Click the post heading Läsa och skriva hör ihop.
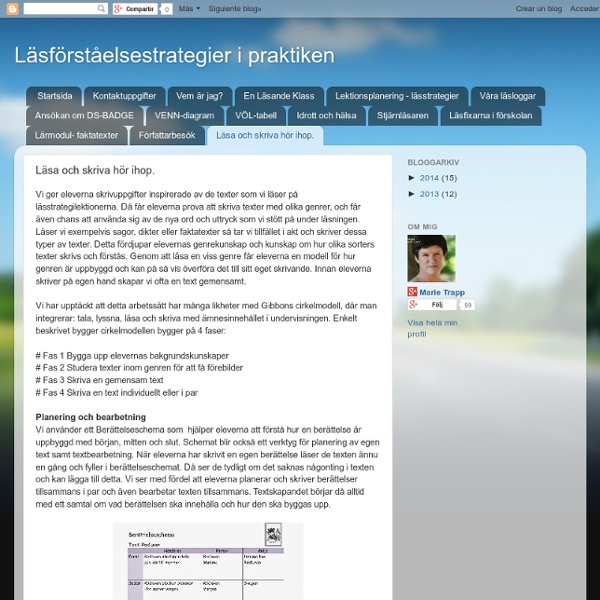Screen dimensions: 600x600 tap(95, 170)
